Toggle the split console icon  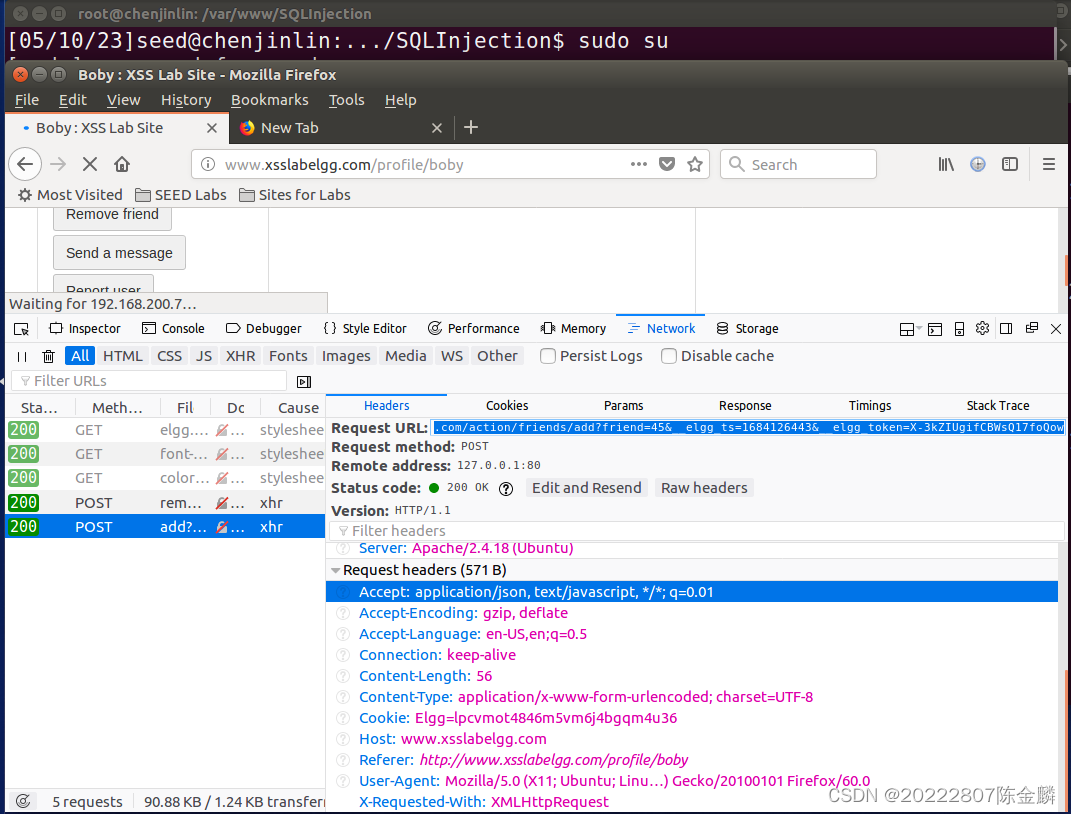935,329
